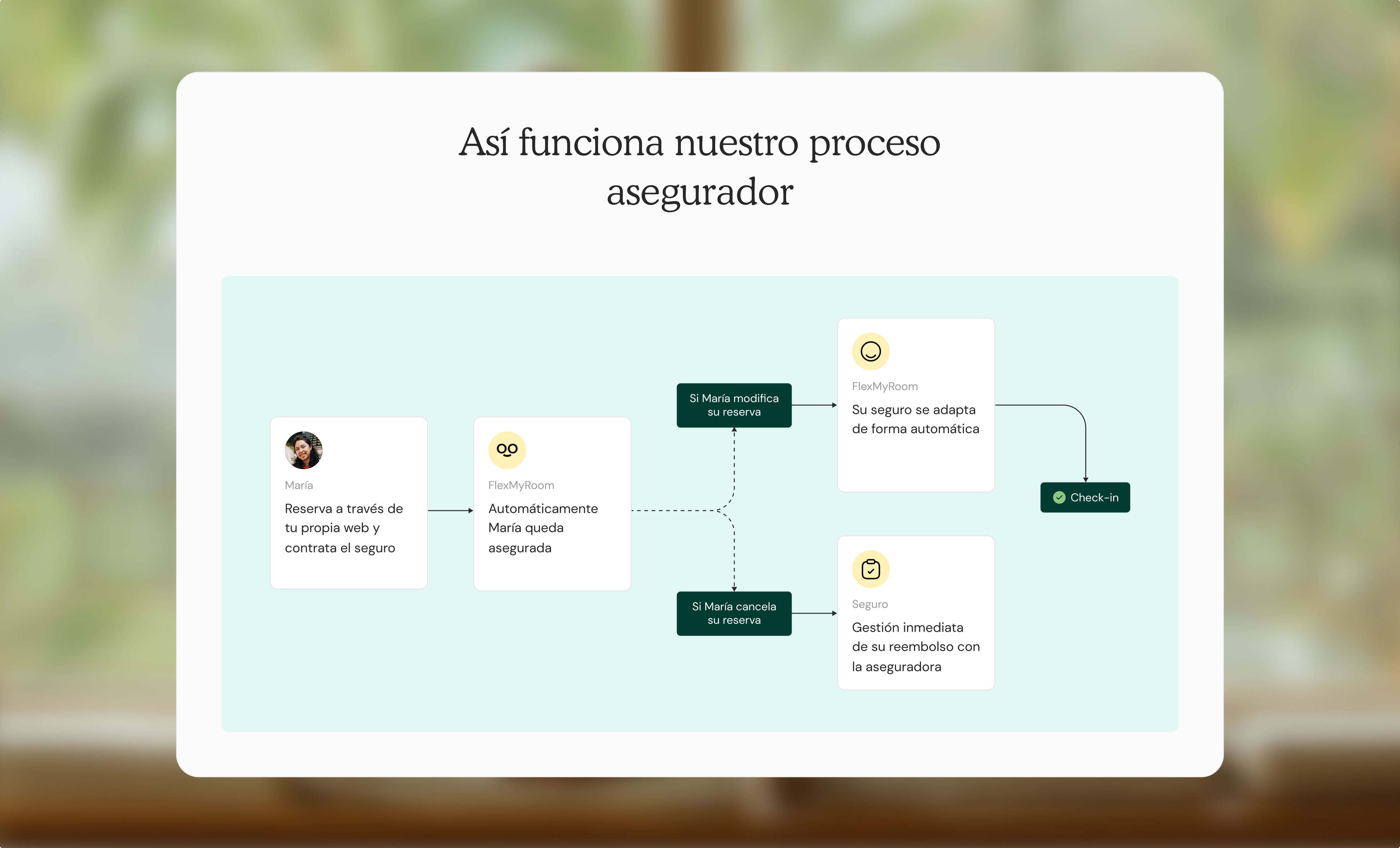Viewport: 1400px width, 848px height.
Task: Click text 'Su seguro se adapta de forma automática'
Action: coord(915,419)
